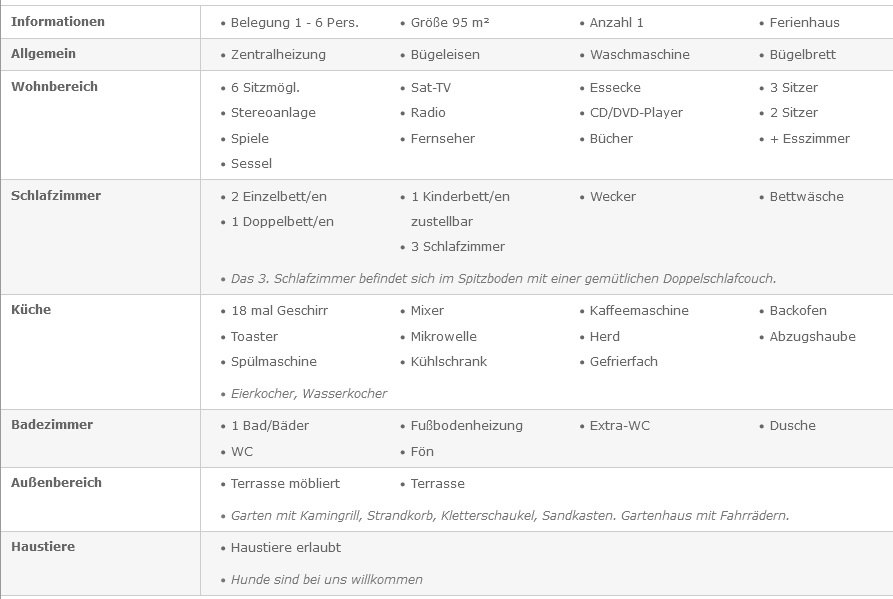
Task: Select the Spülmaschine item
Action: click(273, 362)
